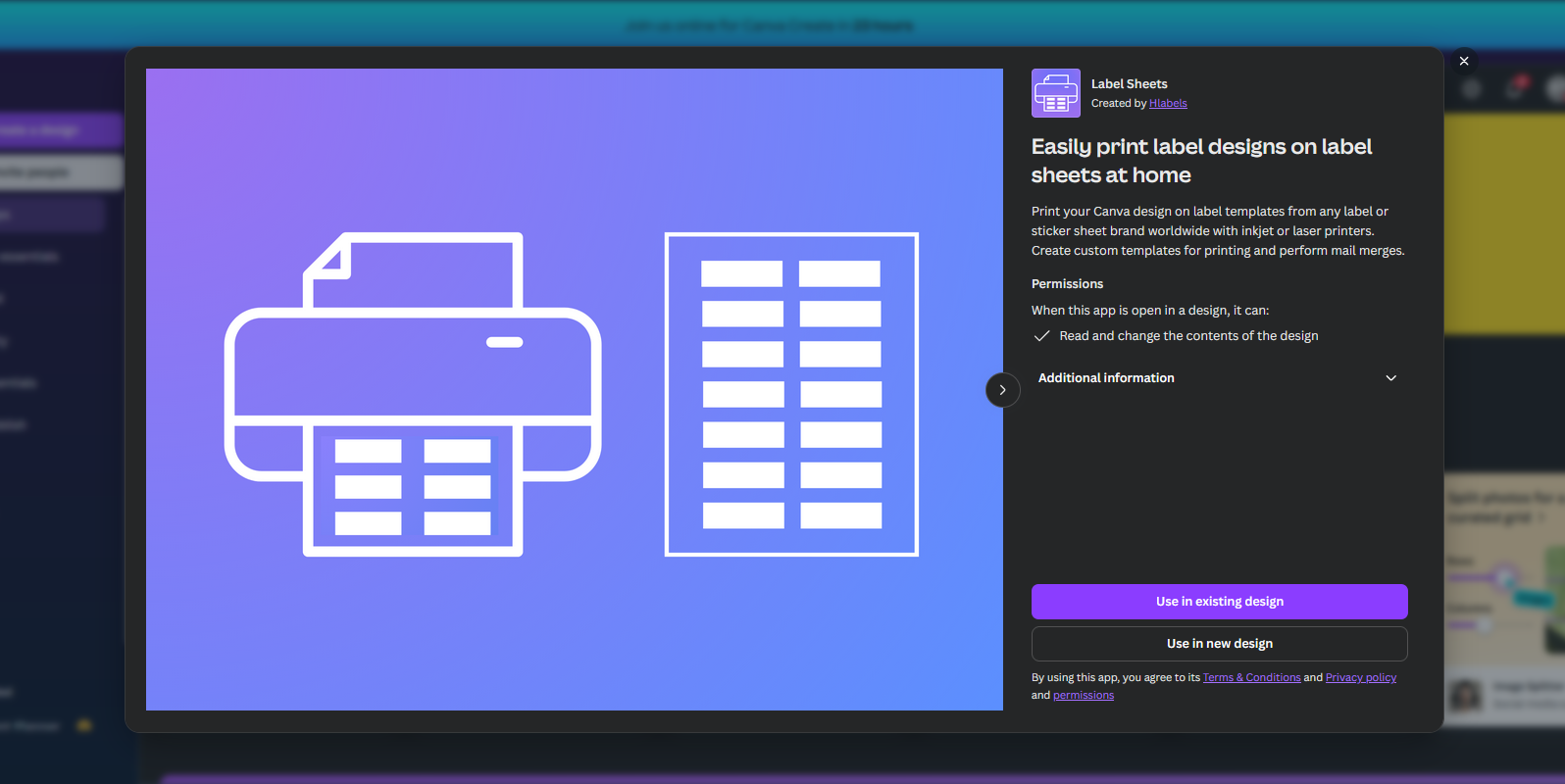Click the 'Easily print label designs' headline
1565x784 pixels.
1201,161
